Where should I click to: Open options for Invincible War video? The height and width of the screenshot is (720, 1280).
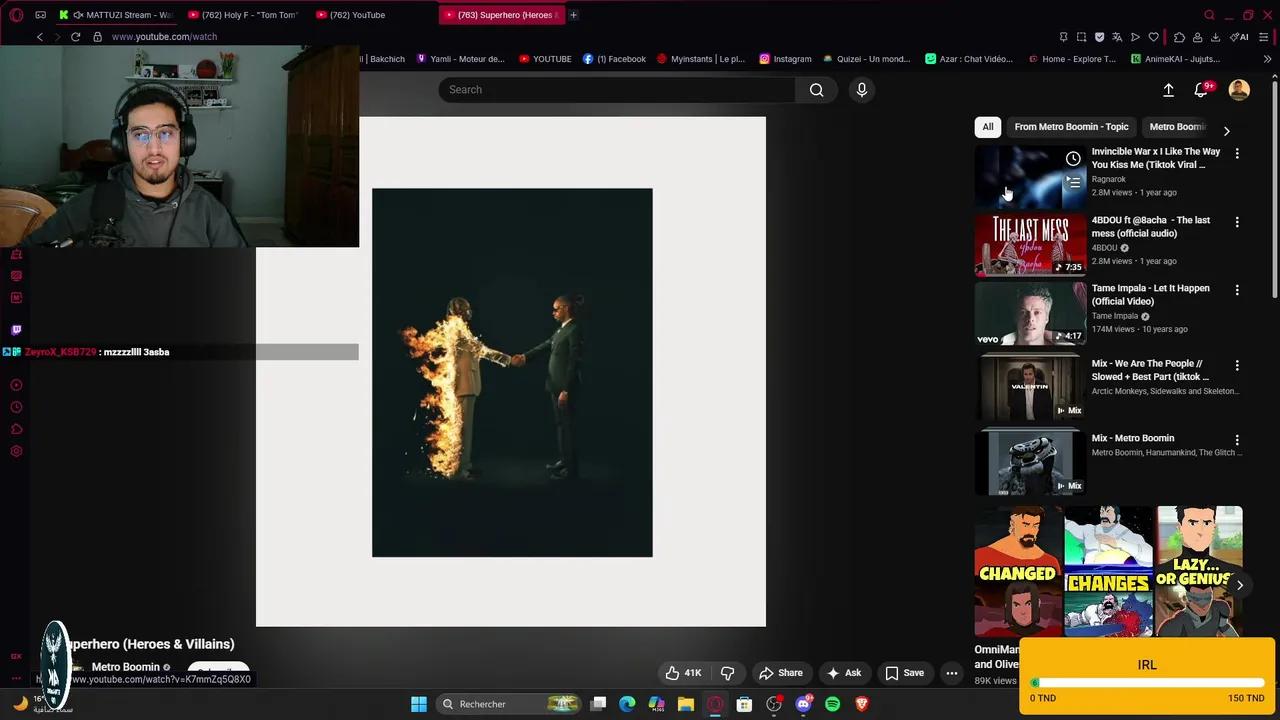[1237, 154]
